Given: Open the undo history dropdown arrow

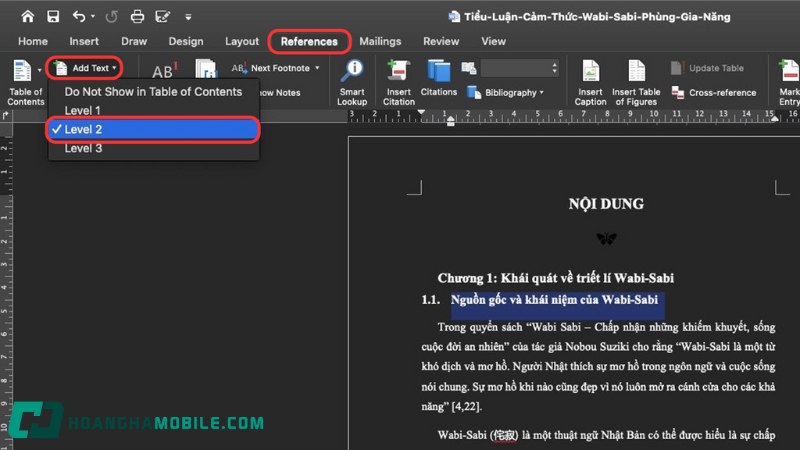Looking at the screenshot, I should point(93,16).
